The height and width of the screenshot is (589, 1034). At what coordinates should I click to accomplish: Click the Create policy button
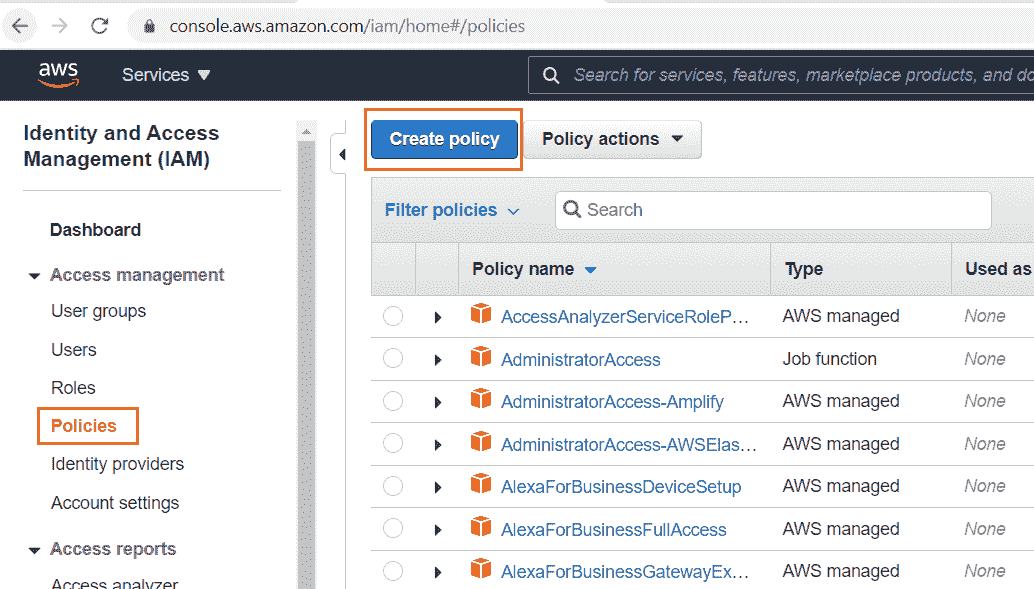tap(444, 139)
